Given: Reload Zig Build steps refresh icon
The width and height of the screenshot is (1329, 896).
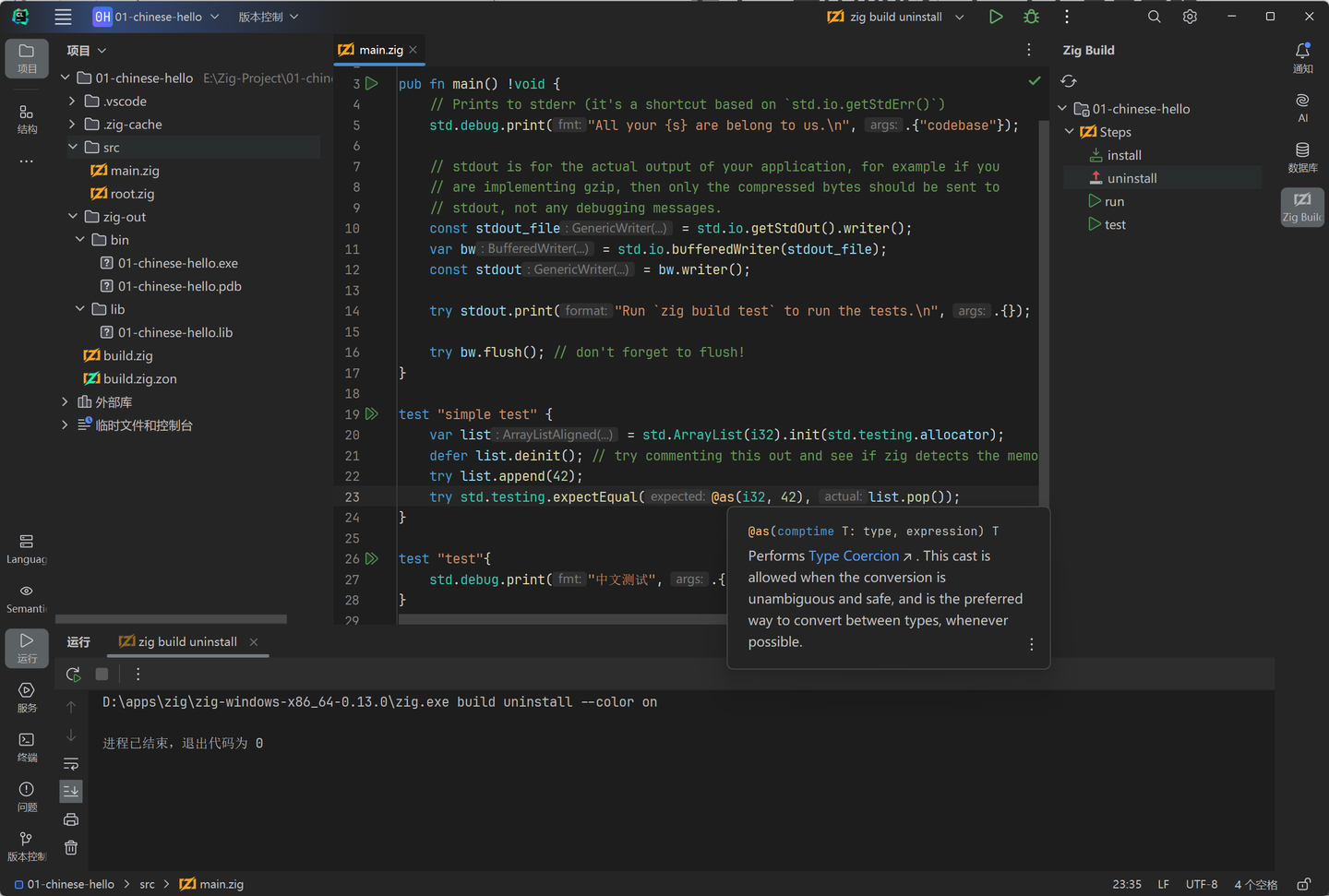Looking at the screenshot, I should click(x=1069, y=81).
